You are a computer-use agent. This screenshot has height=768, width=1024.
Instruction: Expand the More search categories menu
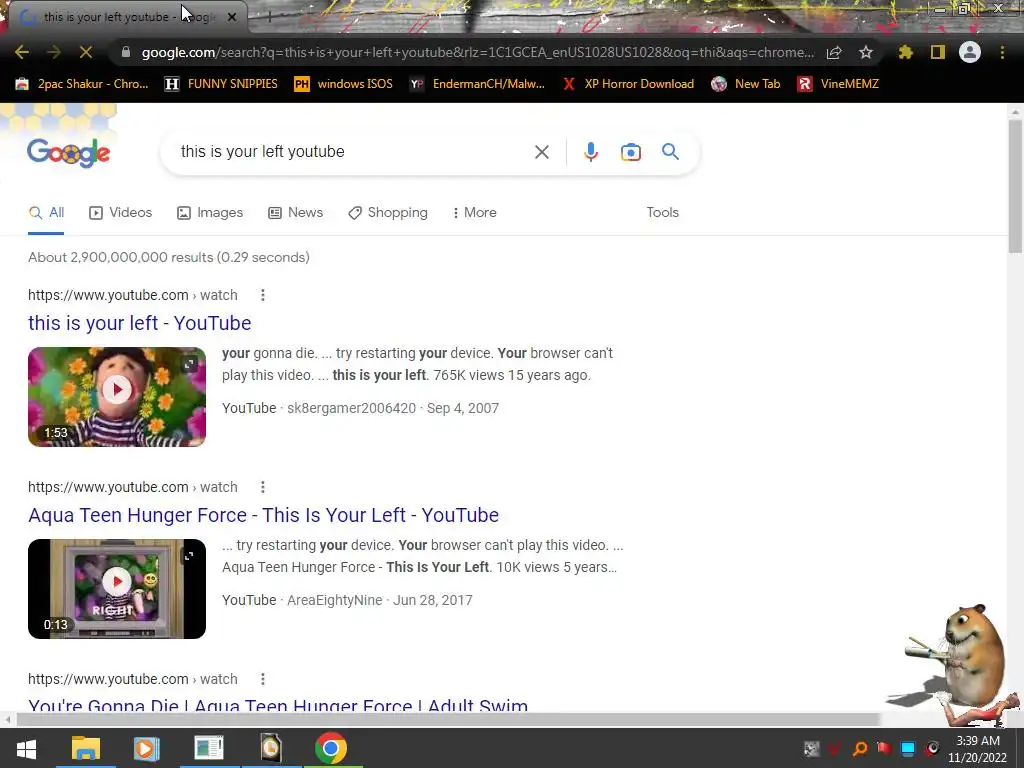[474, 212]
